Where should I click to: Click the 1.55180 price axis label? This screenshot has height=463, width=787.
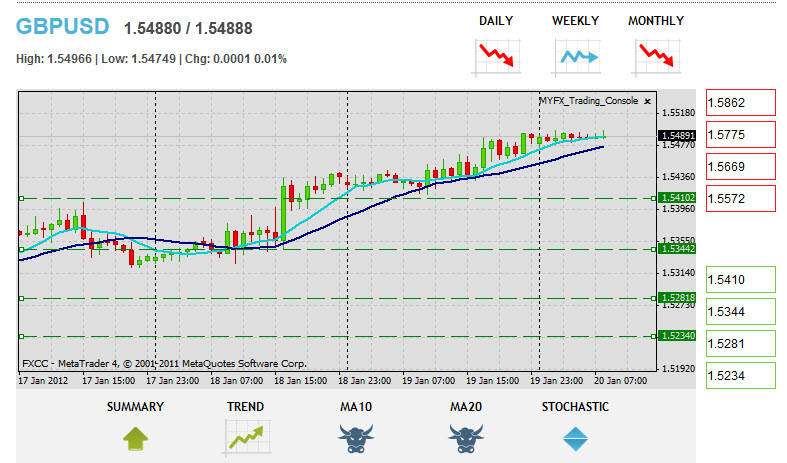pos(679,112)
